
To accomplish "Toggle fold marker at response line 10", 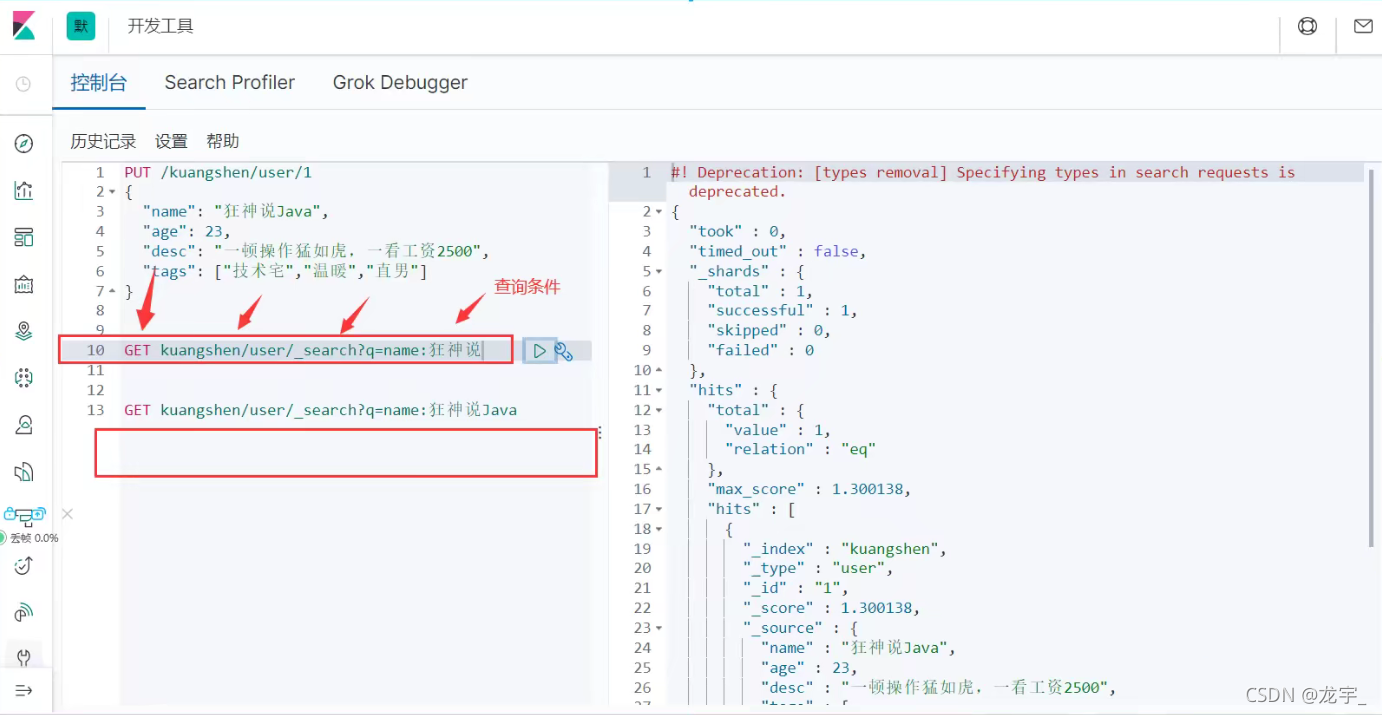I will [x=658, y=370].
